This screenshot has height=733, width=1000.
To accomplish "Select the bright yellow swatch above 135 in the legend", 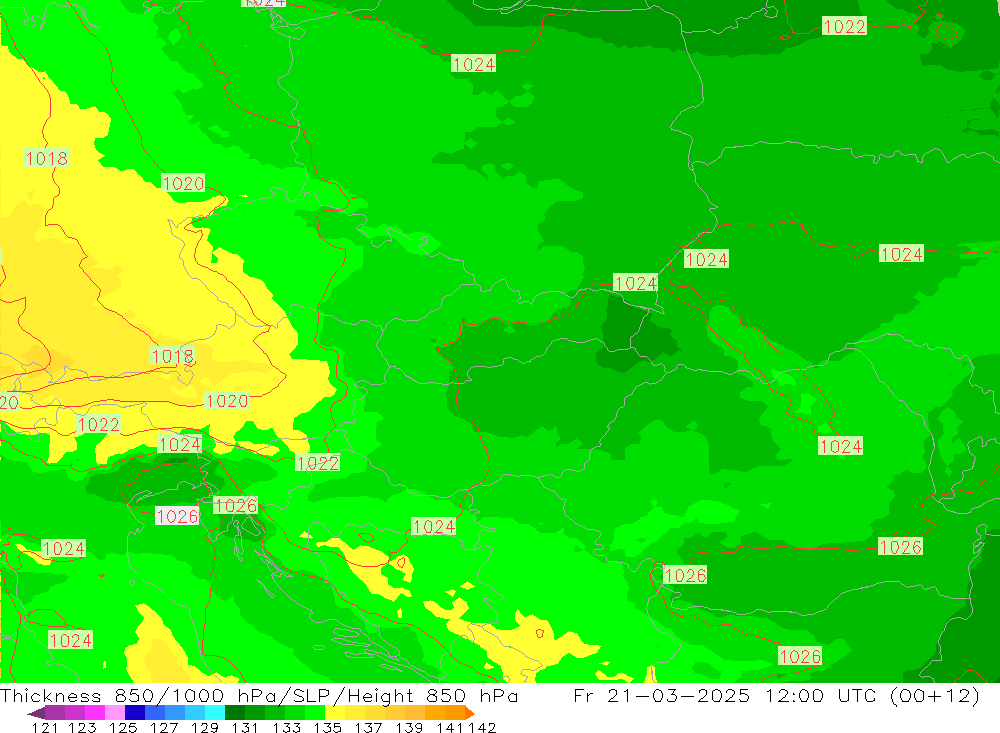I will (335, 713).
